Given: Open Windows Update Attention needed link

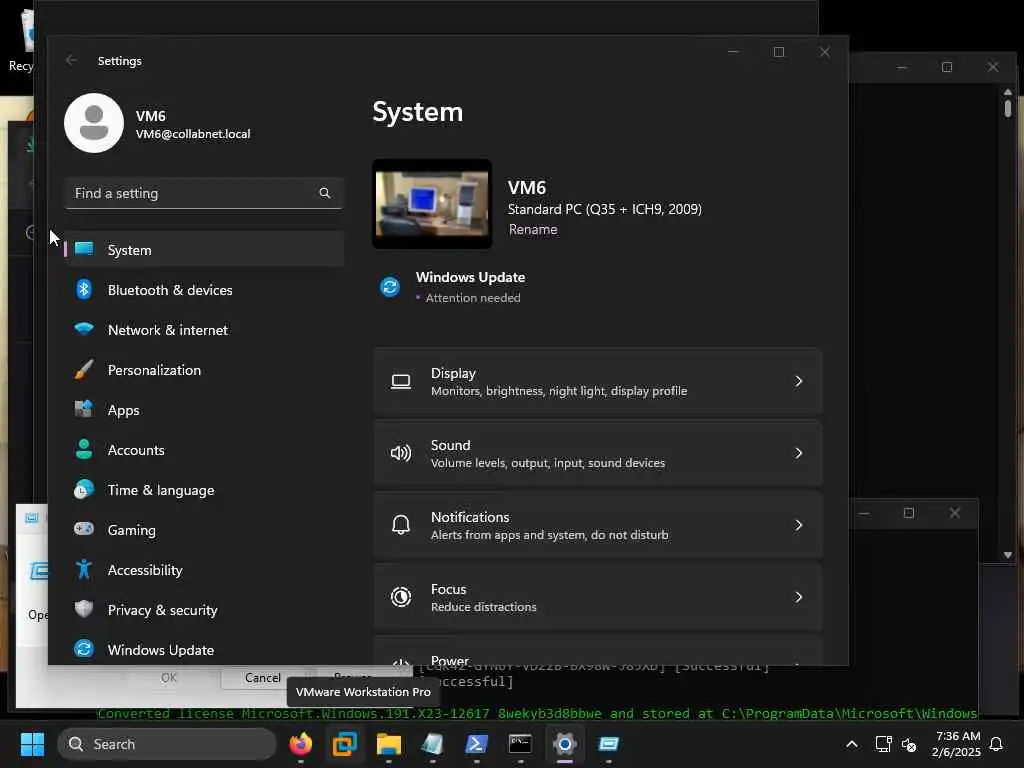Looking at the screenshot, I should (x=473, y=298).
